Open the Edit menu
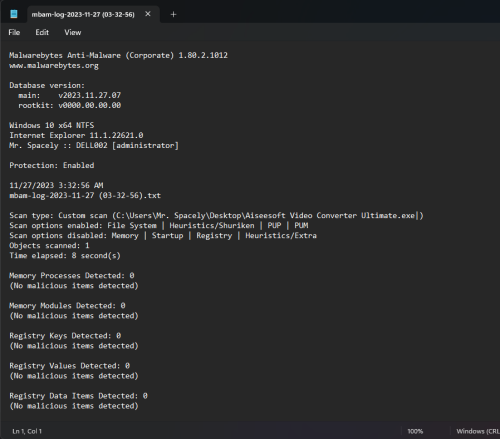Screen dimensions: 500x439 42,32
